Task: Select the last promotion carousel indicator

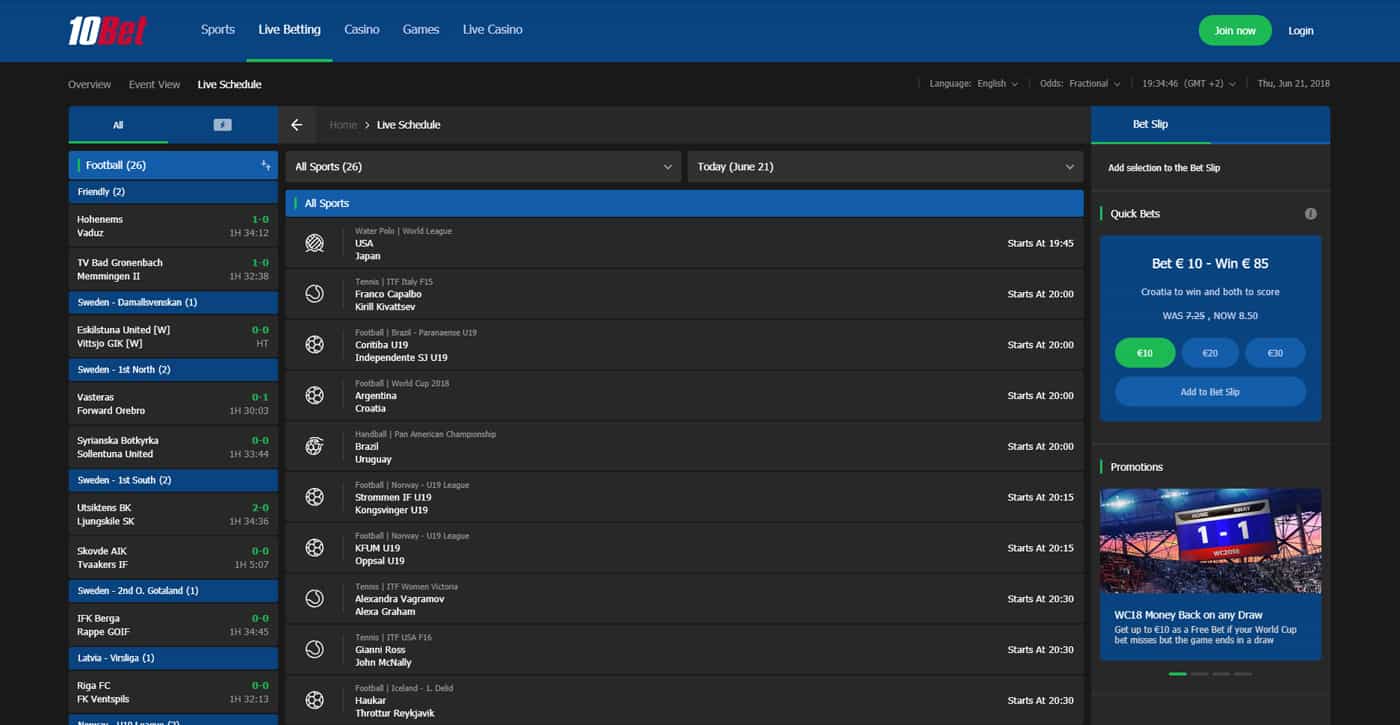Action: (1243, 674)
